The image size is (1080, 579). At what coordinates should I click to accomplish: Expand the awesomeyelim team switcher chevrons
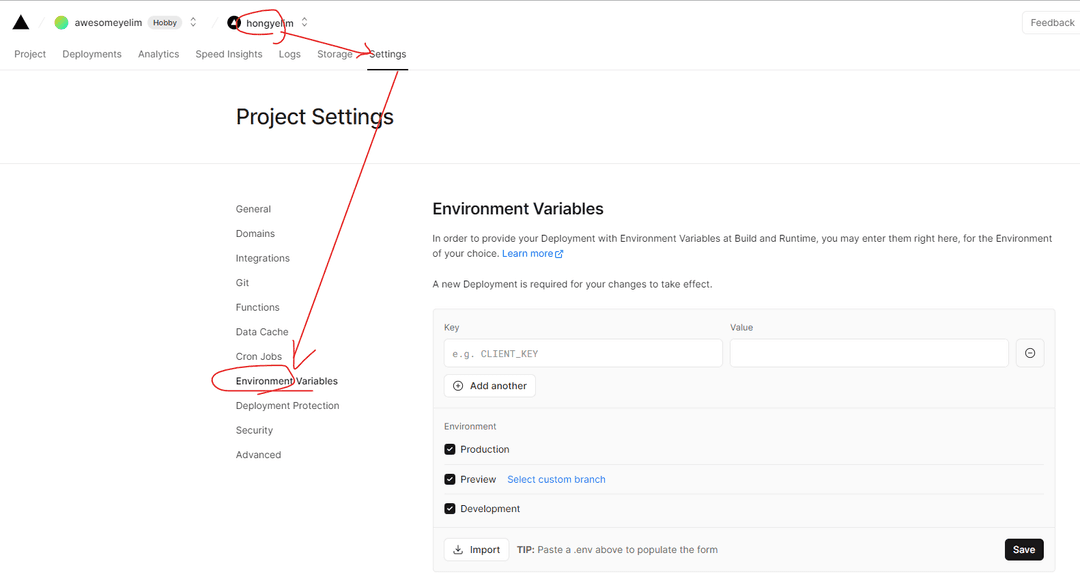point(194,23)
